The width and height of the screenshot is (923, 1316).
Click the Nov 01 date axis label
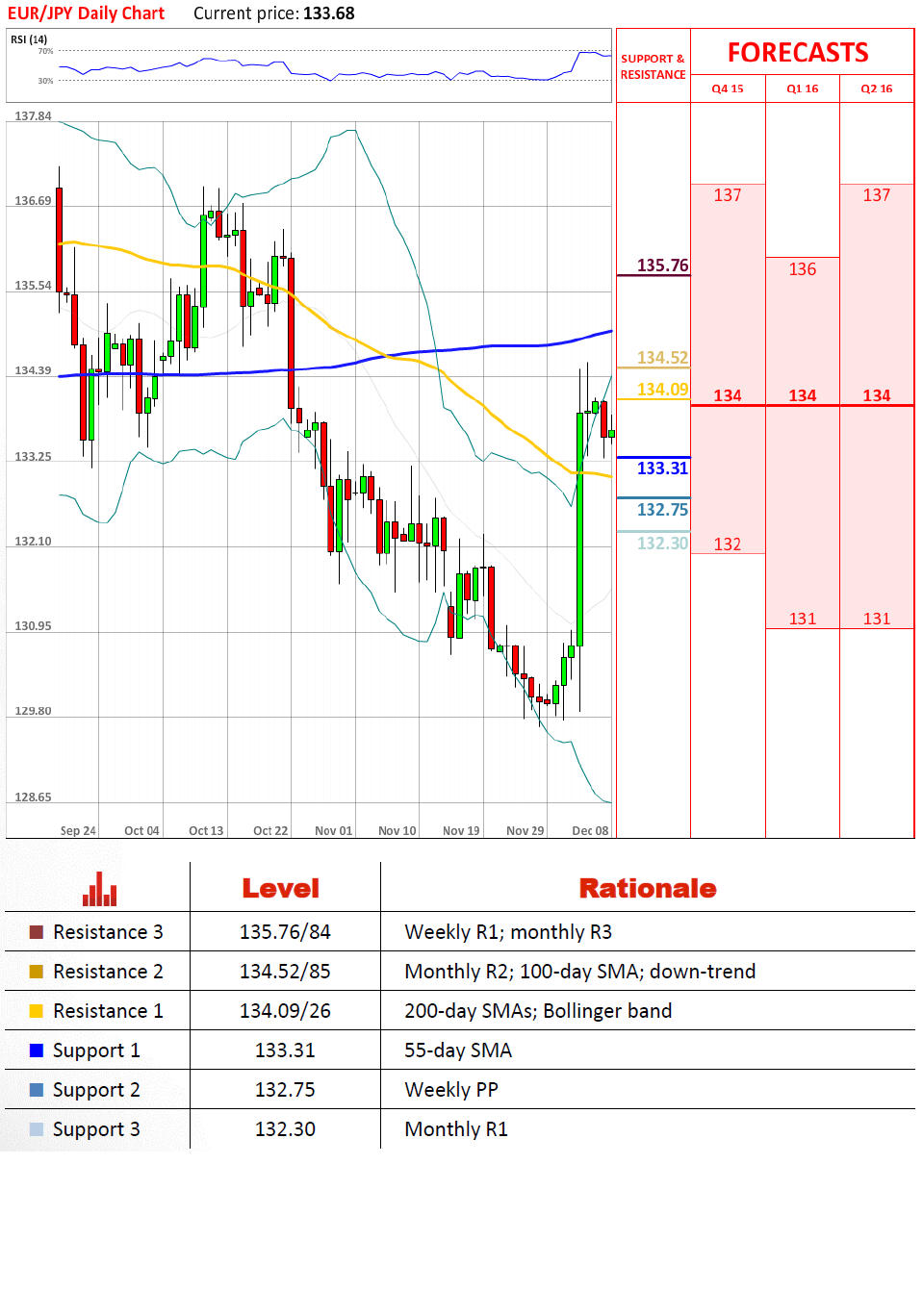[x=334, y=831]
